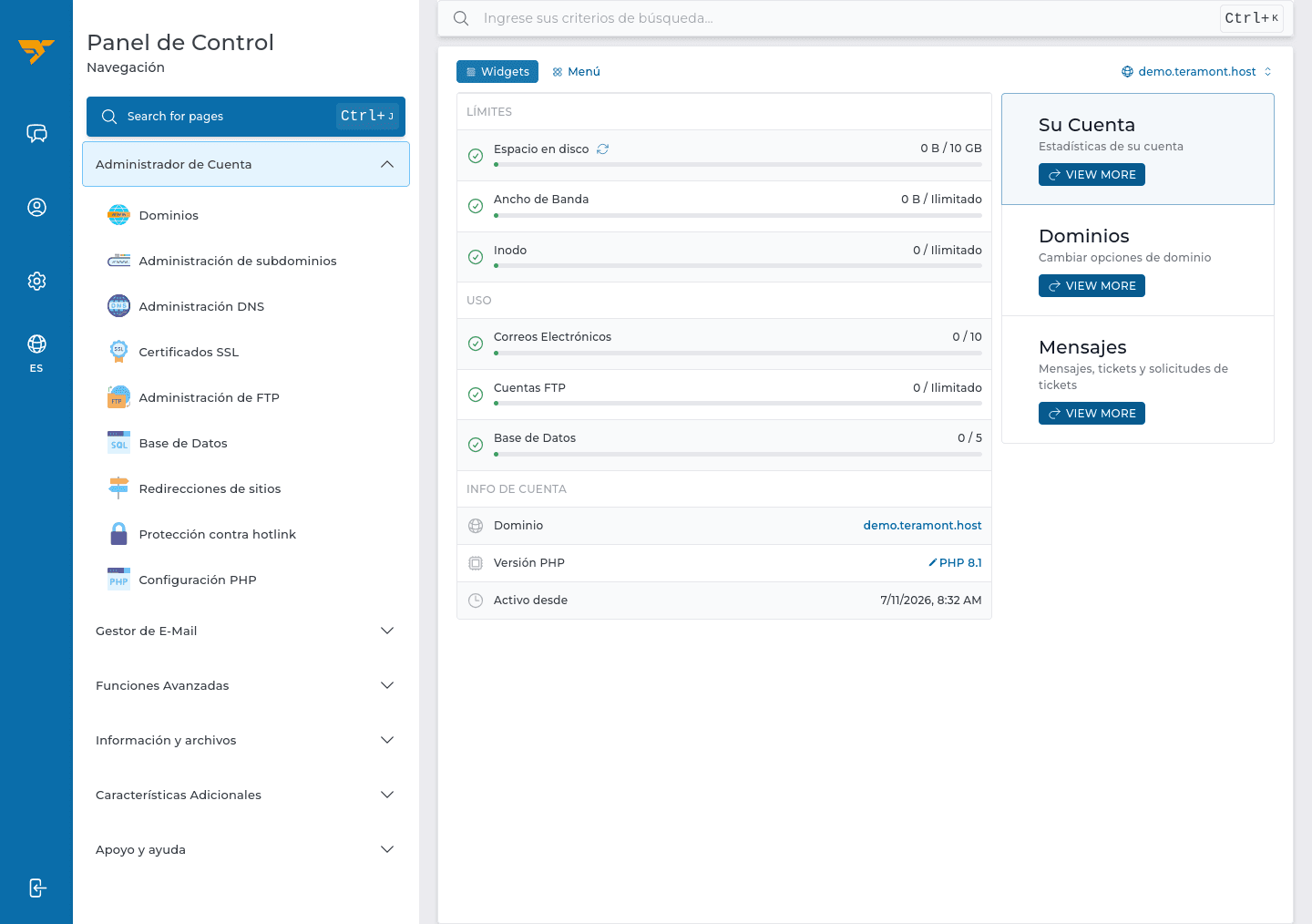Open the messages chat icon in sidebar
This screenshot has width=1312, height=924.
36,134
